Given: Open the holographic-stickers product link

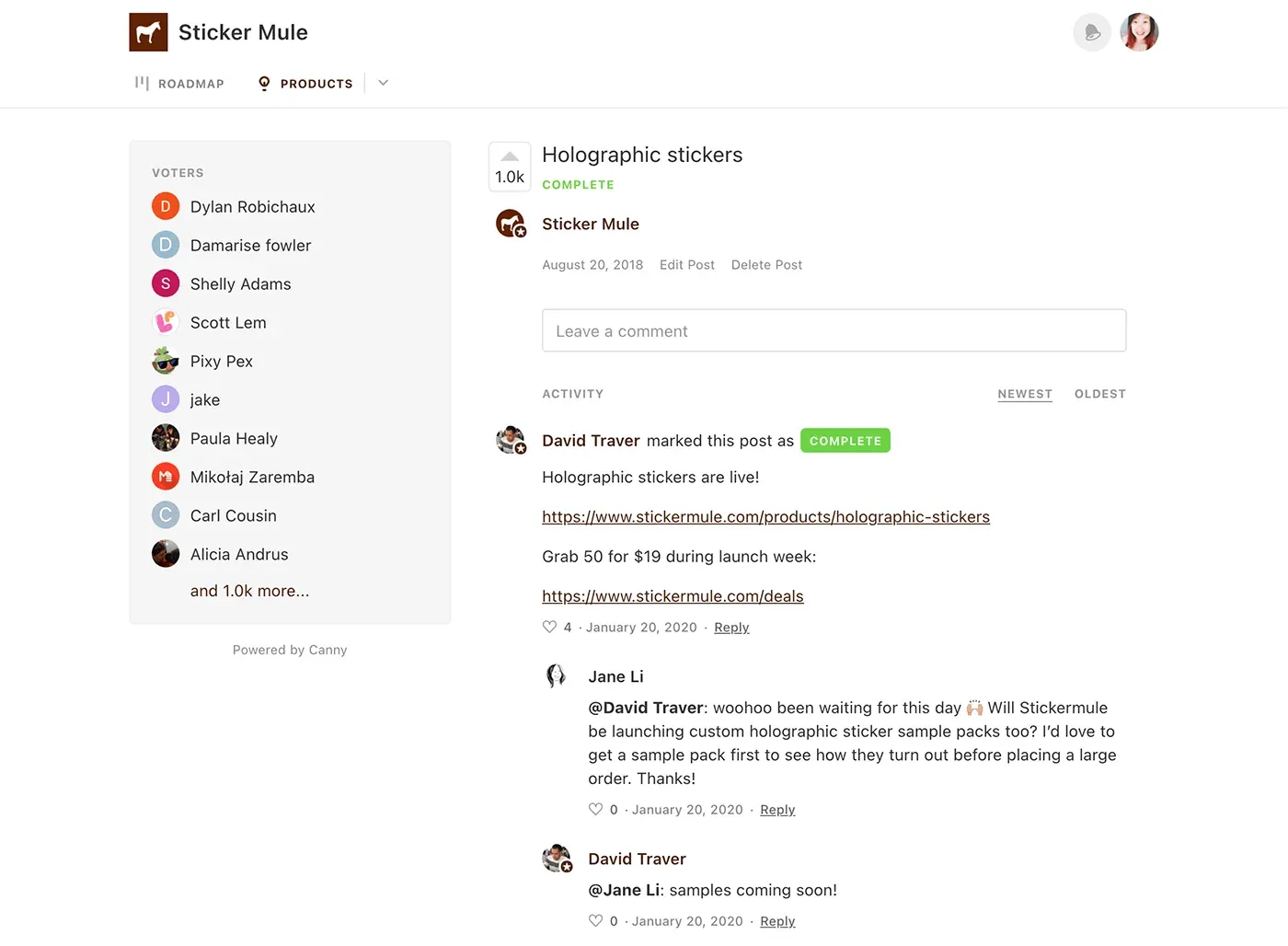Looking at the screenshot, I should pyautogui.click(x=765, y=517).
